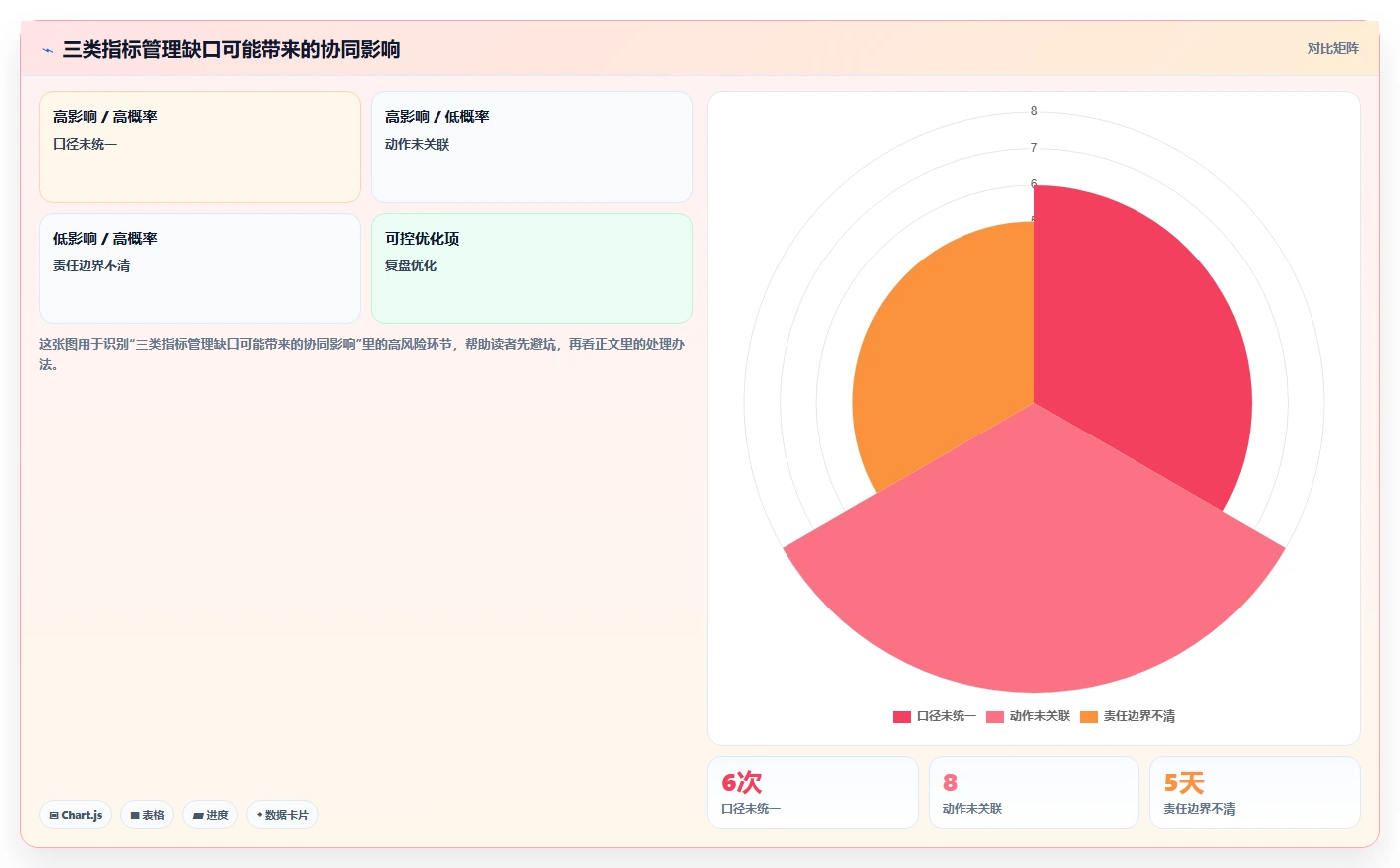This screenshot has width=1400, height=868.
Task: Toggle 动作未关联 legend color swatch
Action: tap(995, 717)
